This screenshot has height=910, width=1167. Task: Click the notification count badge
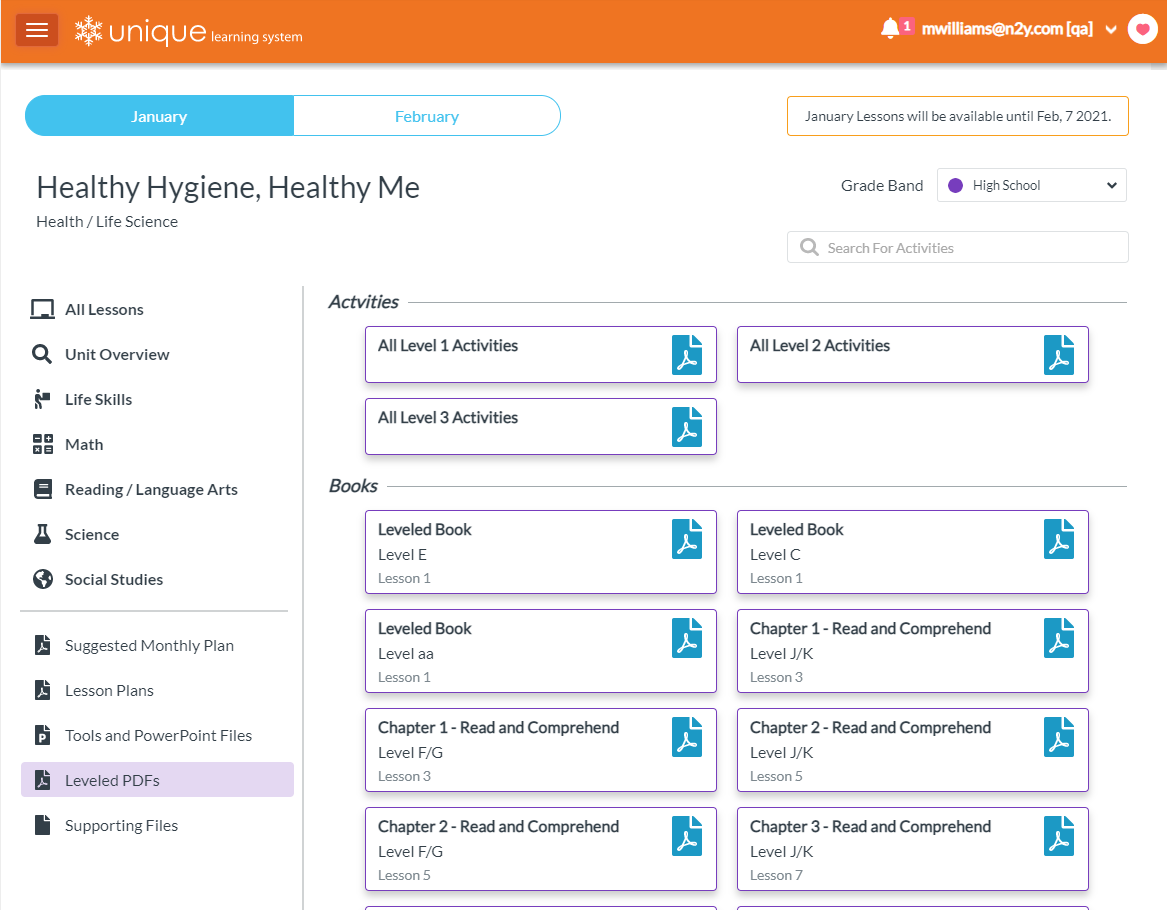tap(907, 26)
